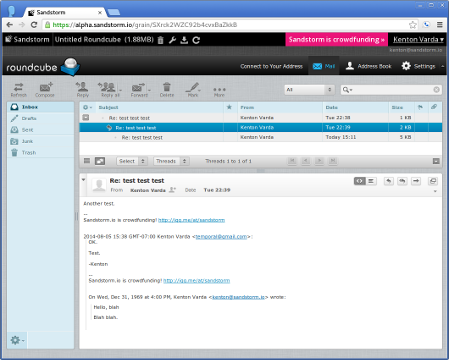The width and height of the screenshot is (449, 360).
Task: Toggle HTML view of the message
Action: (359, 181)
